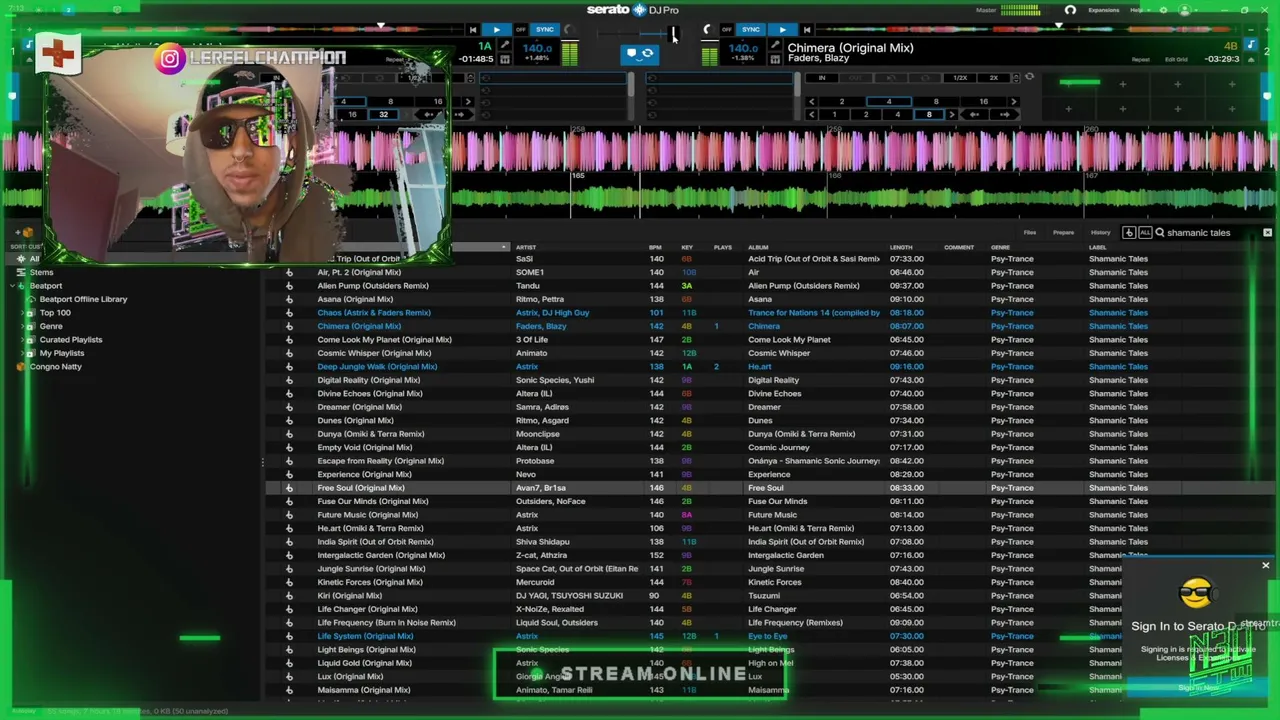Screen dimensions: 1280x720
Task: Halve the loop with 1/2X button
Action: coord(960,78)
